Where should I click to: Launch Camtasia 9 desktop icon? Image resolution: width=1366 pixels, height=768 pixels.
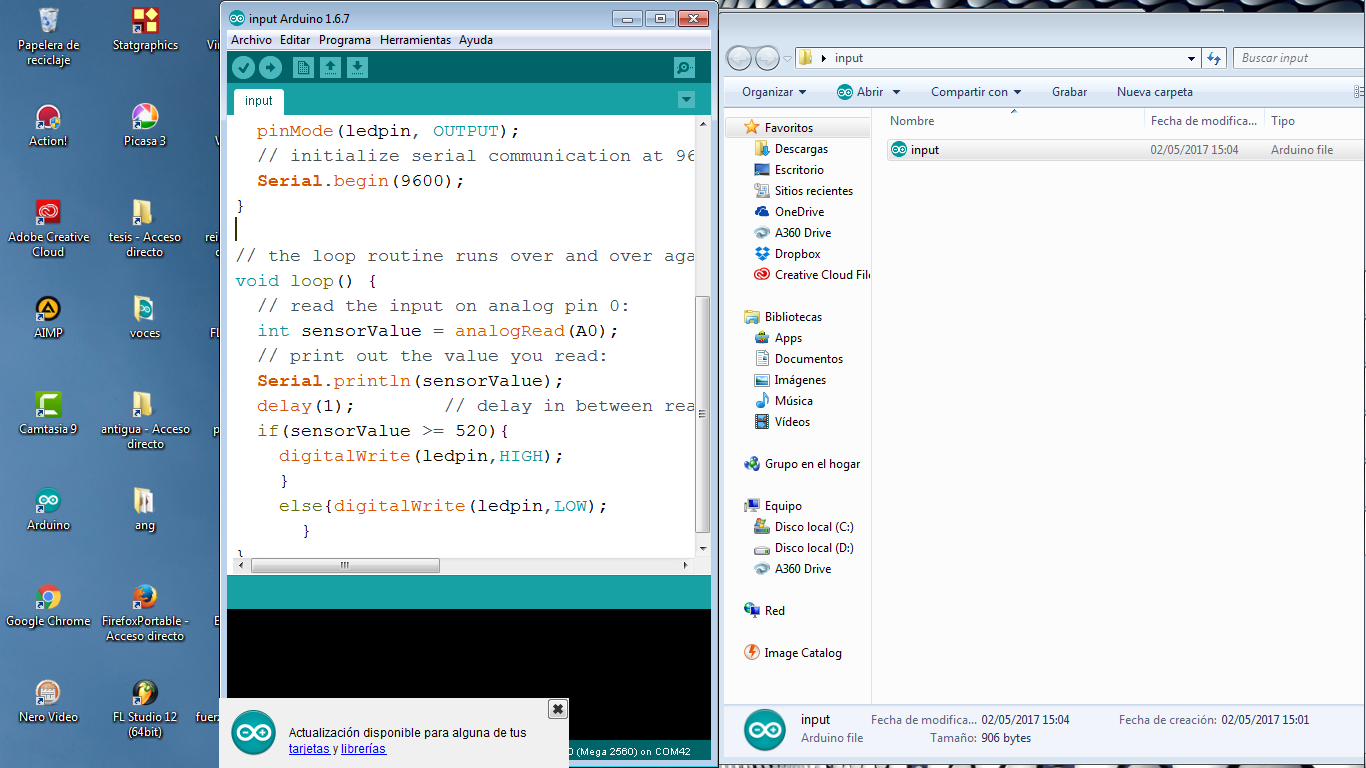(x=48, y=413)
